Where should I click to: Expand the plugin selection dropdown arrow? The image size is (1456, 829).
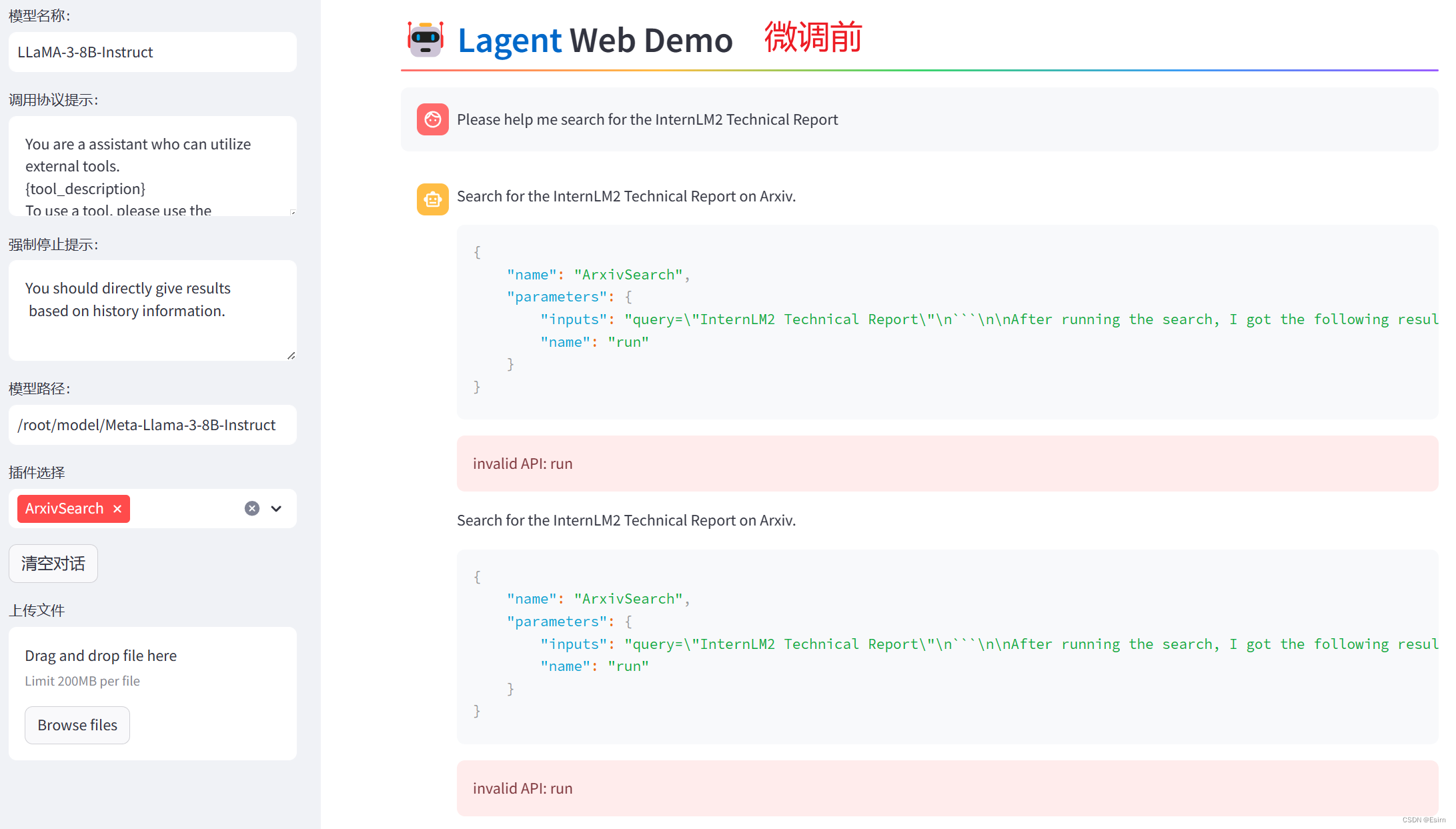pyautogui.click(x=276, y=508)
